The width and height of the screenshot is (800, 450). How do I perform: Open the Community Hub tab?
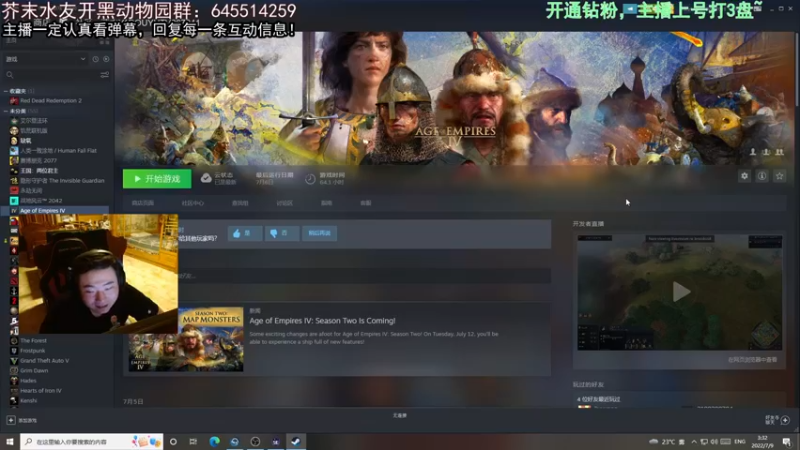pyautogui.click(x=192, y=203)
